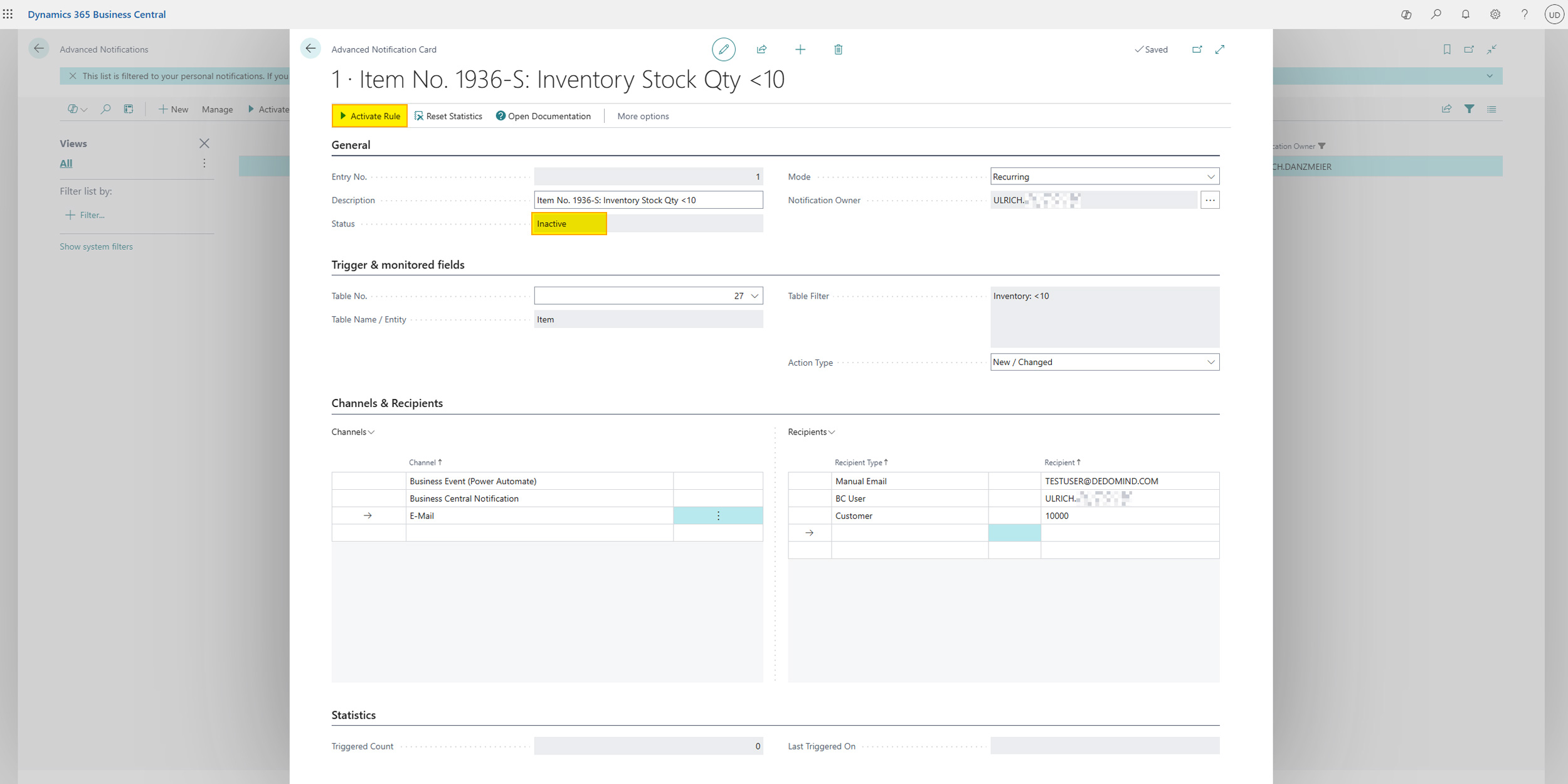Open the settings gear icon

pyautogui.click(x=1495, y=14)
